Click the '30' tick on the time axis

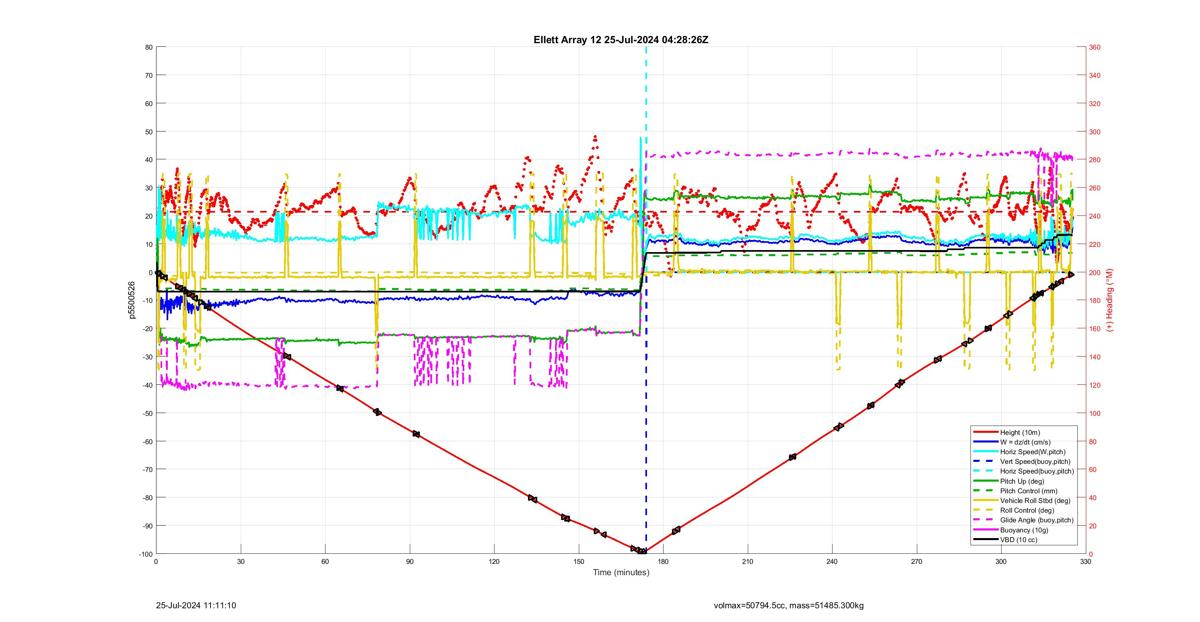tap(240, 562)
